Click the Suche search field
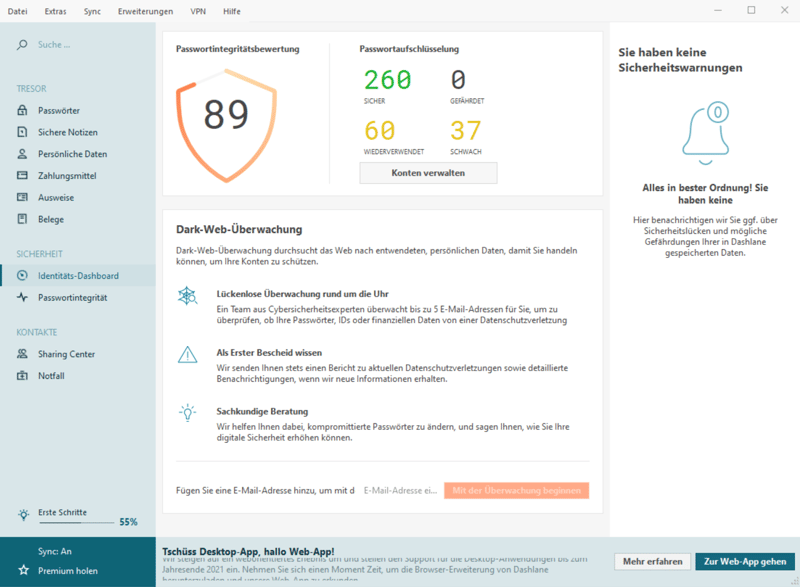800x587 pixels. click(80, 45)
